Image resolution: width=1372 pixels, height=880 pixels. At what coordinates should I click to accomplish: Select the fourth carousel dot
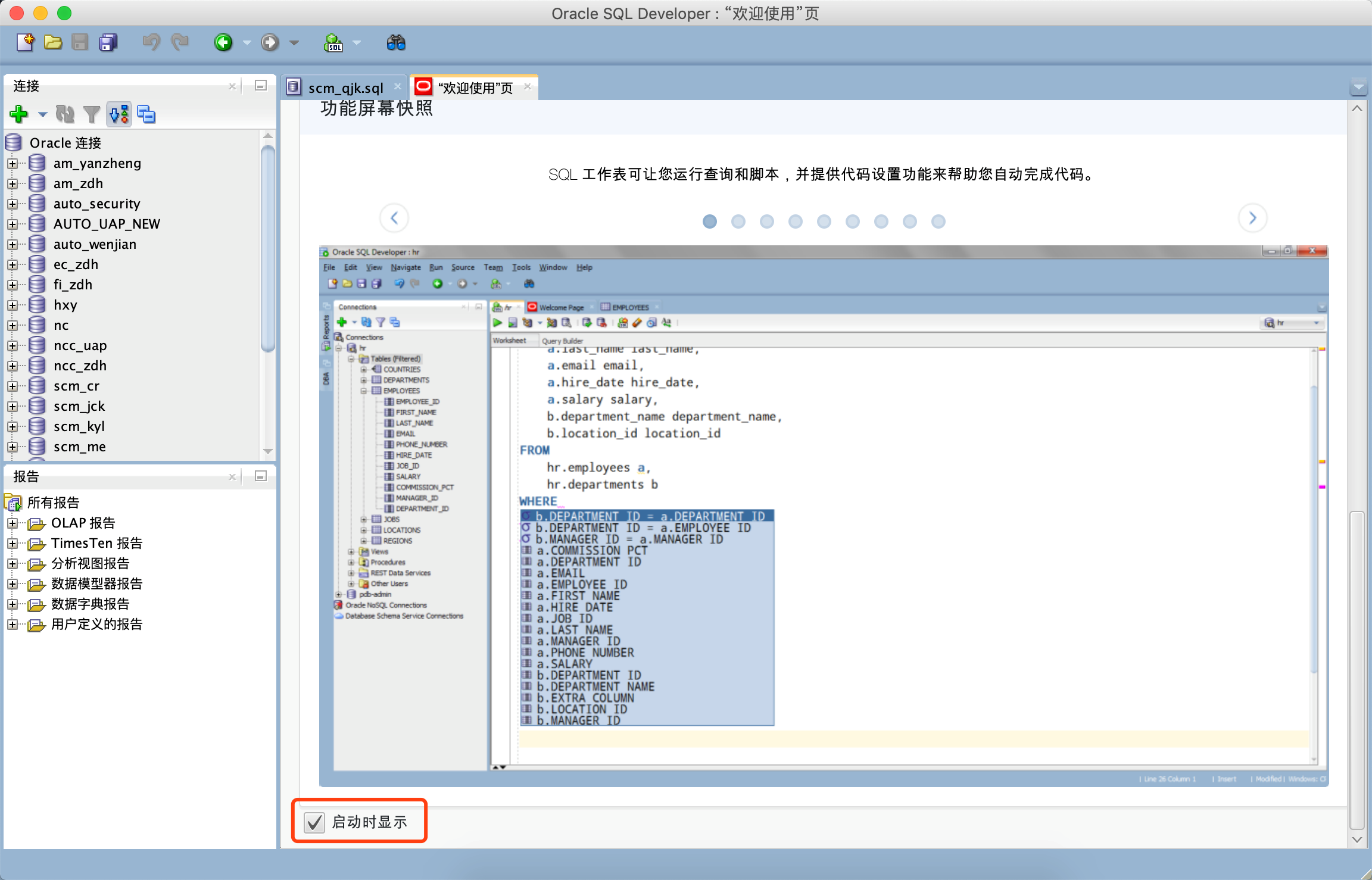(x=795, y=221)
